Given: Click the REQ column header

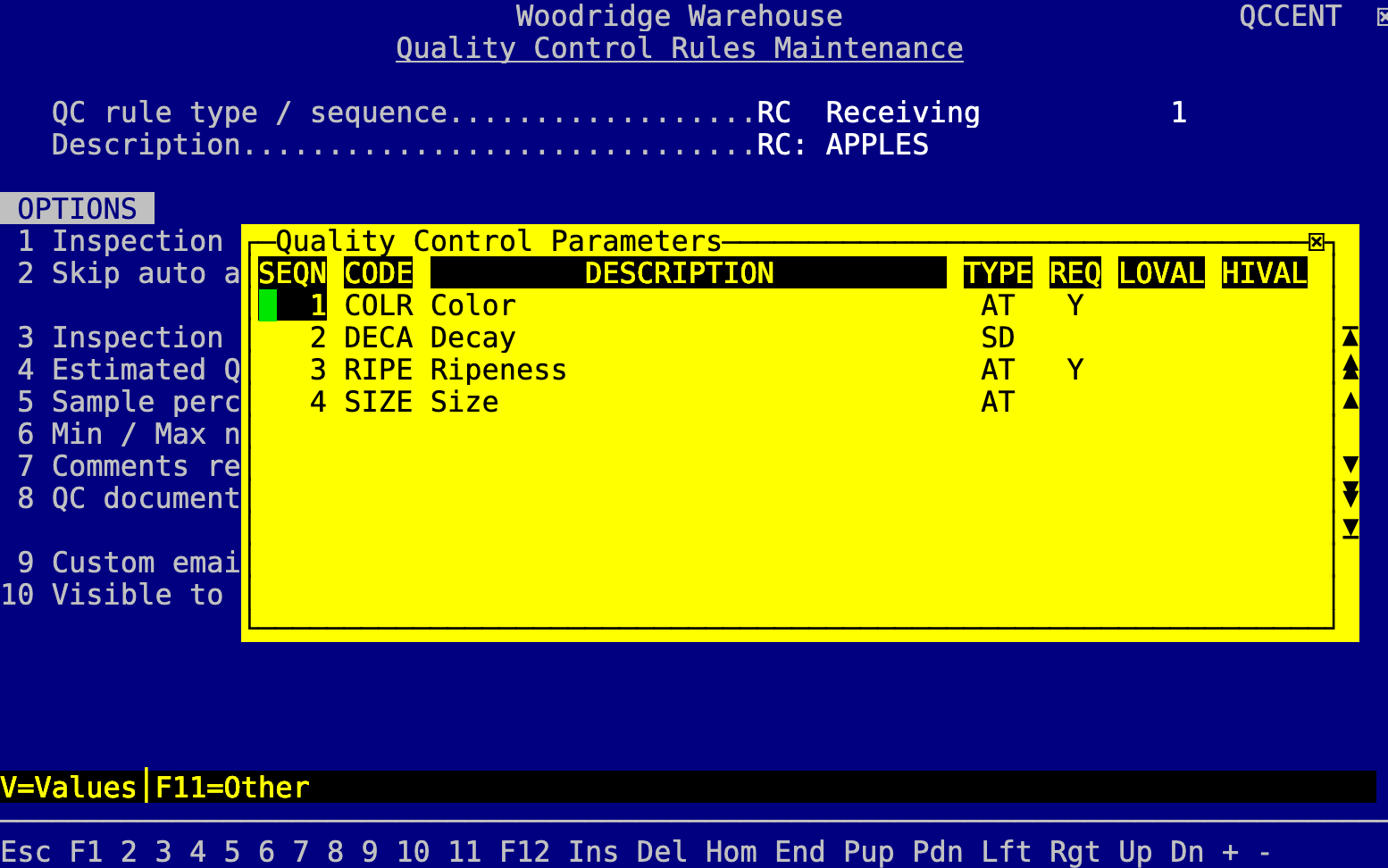Looking at the screenshot, I should click(1075, 273).
